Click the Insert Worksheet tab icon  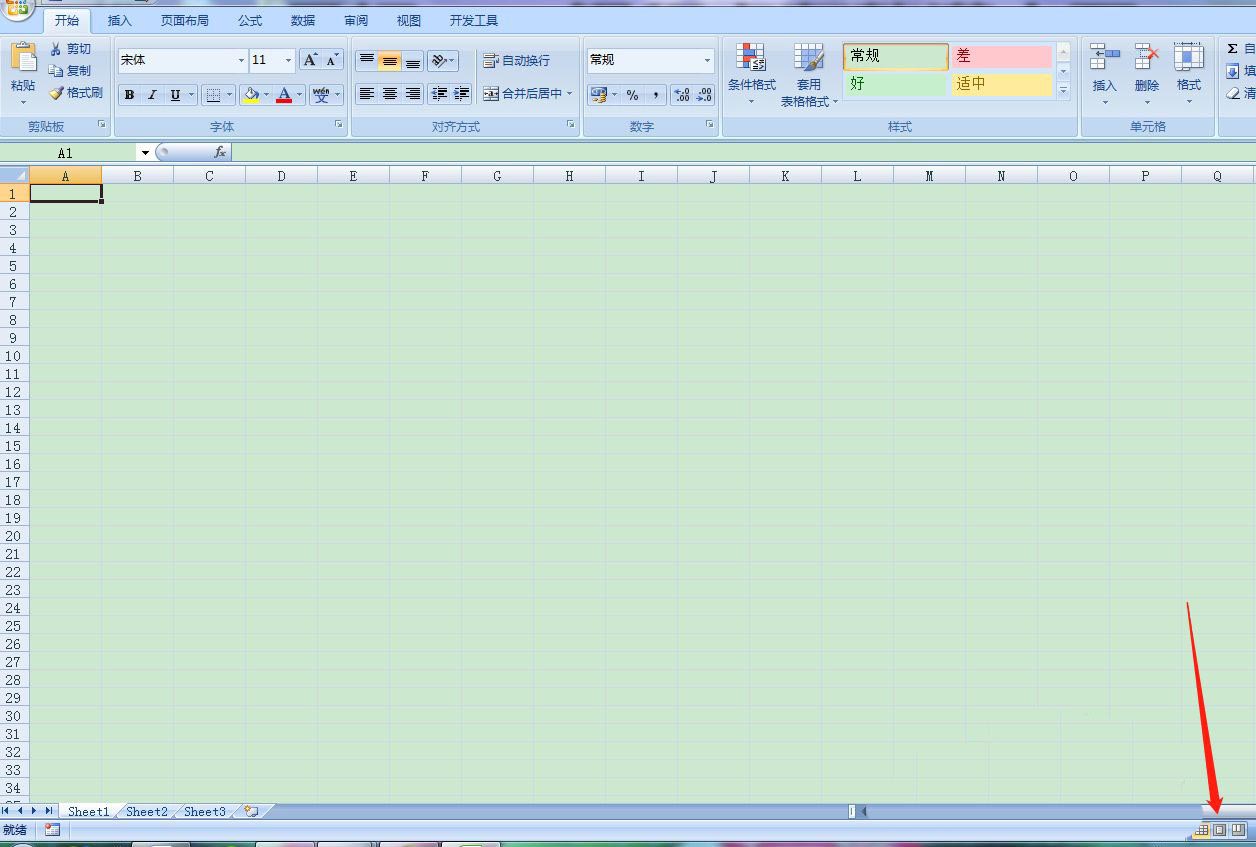point(251,811)
